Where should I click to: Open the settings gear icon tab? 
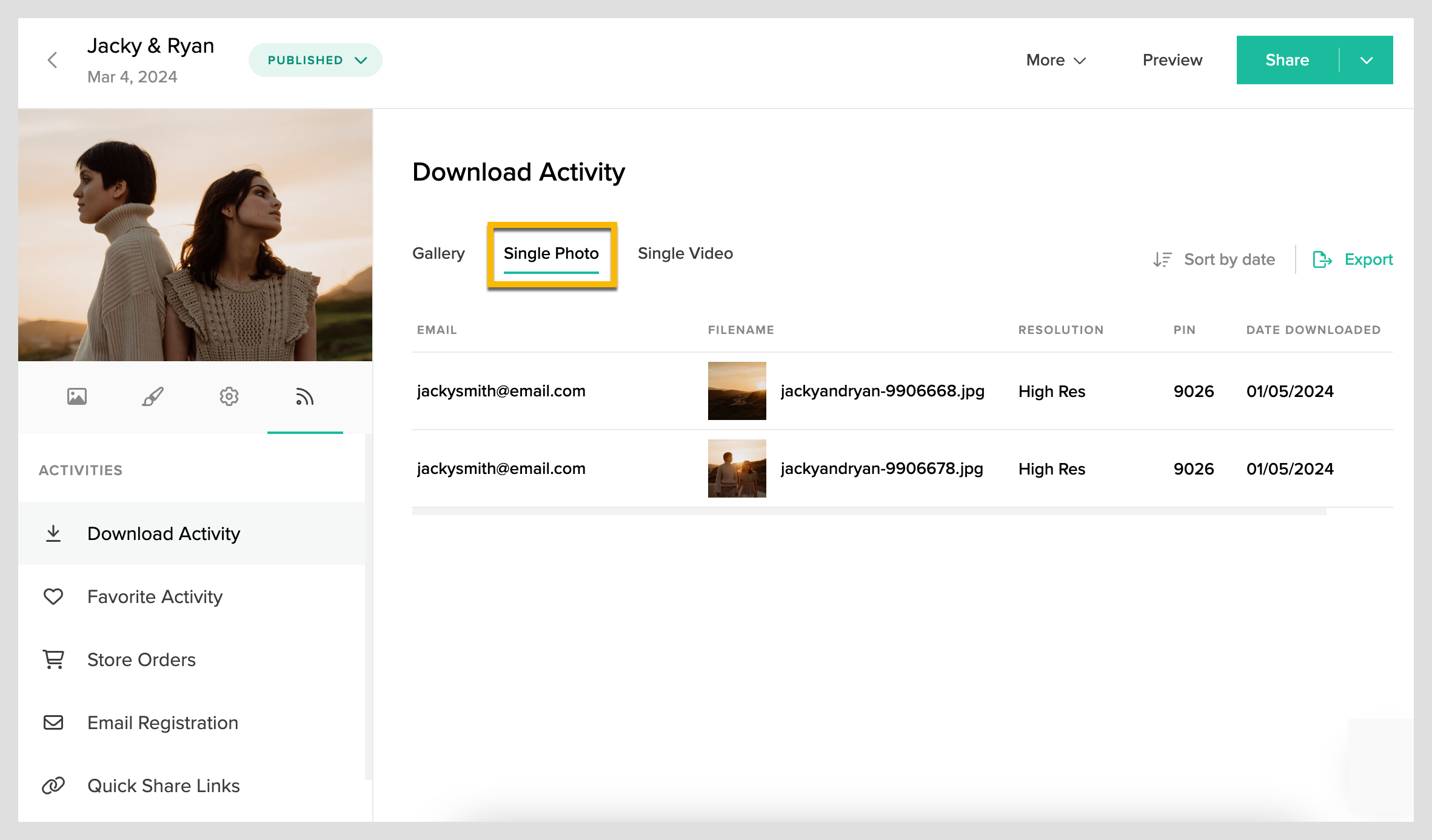[229, 396]
